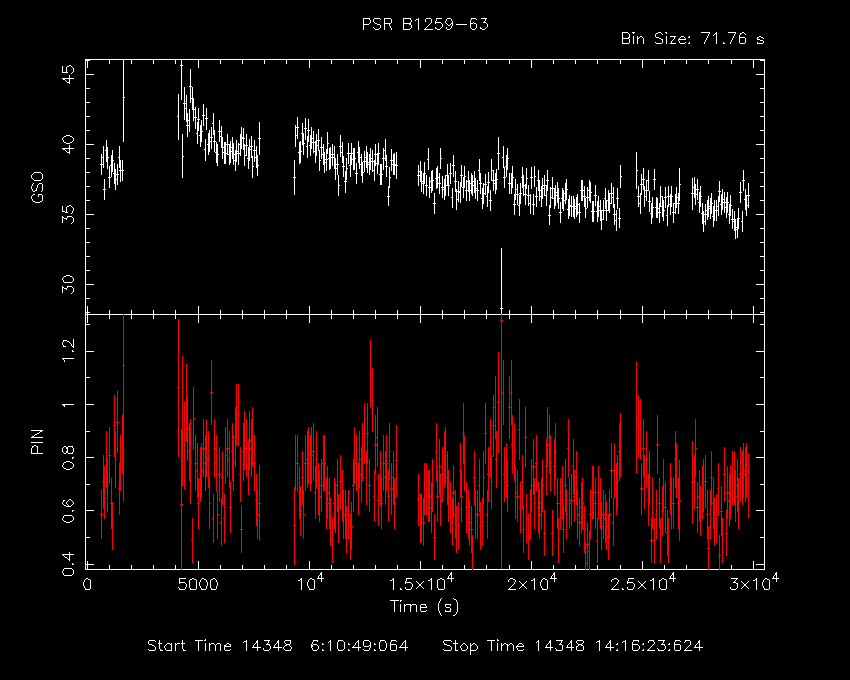Click the PIN axis tick label 0.6
Screen dimensions: 850x680
[x=69, y=510]
